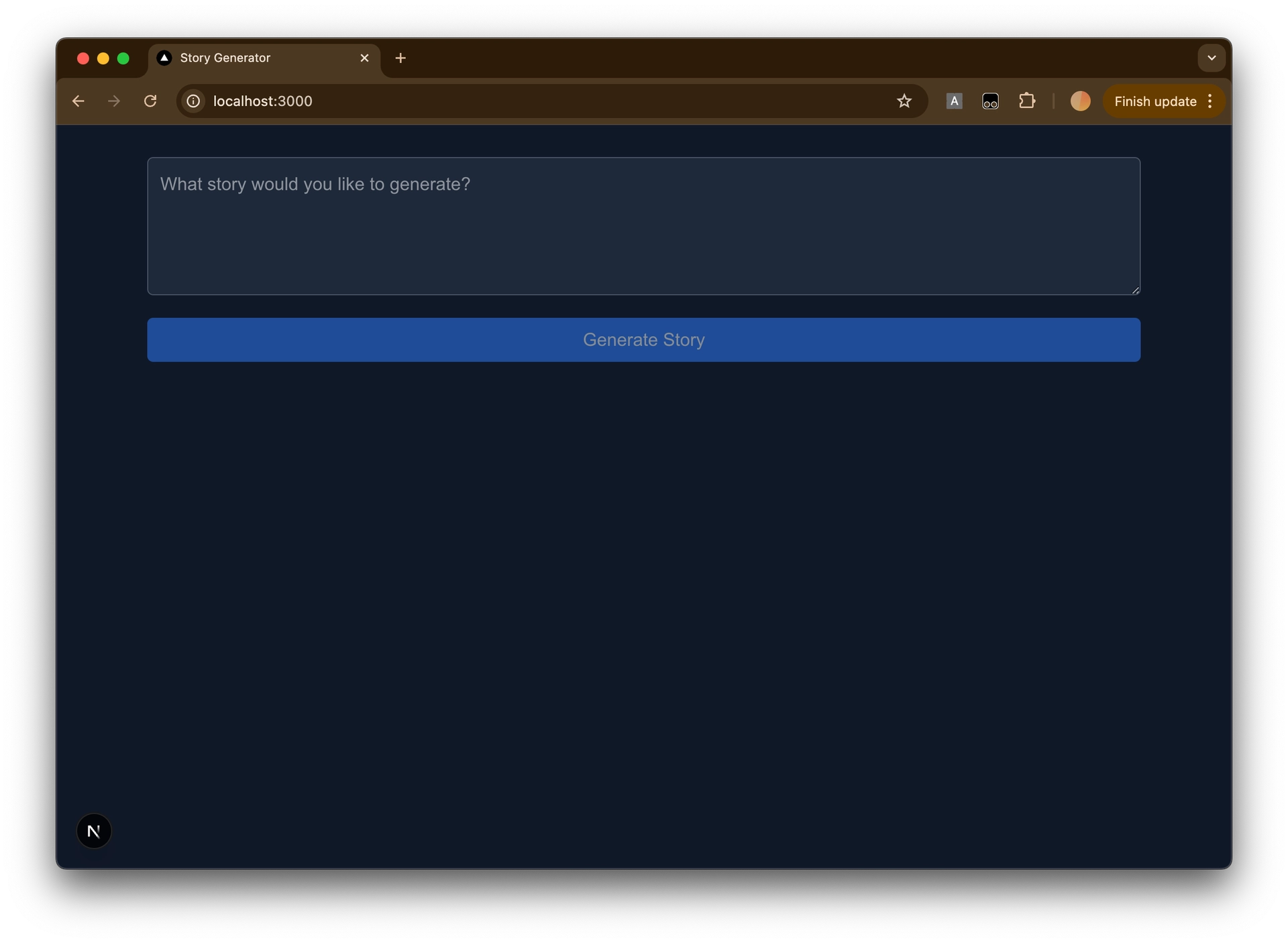Click Finish update to relaunch browser
1288x943 pixels.
coord(1155,101)
